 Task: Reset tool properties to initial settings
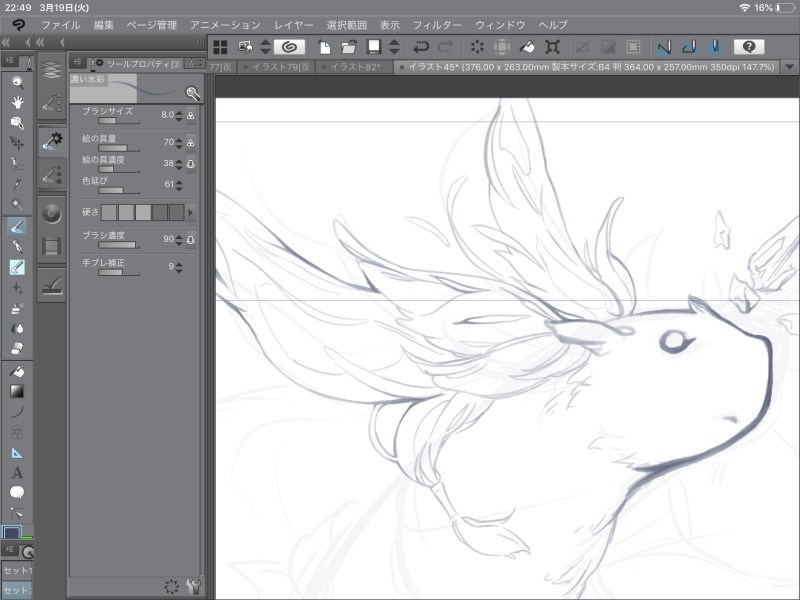click(172, 587)
